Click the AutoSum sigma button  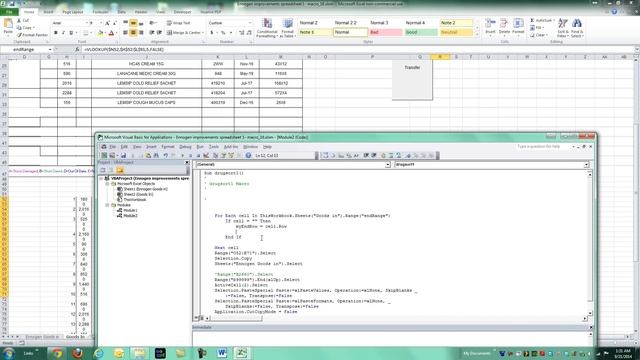click(542, 20)
